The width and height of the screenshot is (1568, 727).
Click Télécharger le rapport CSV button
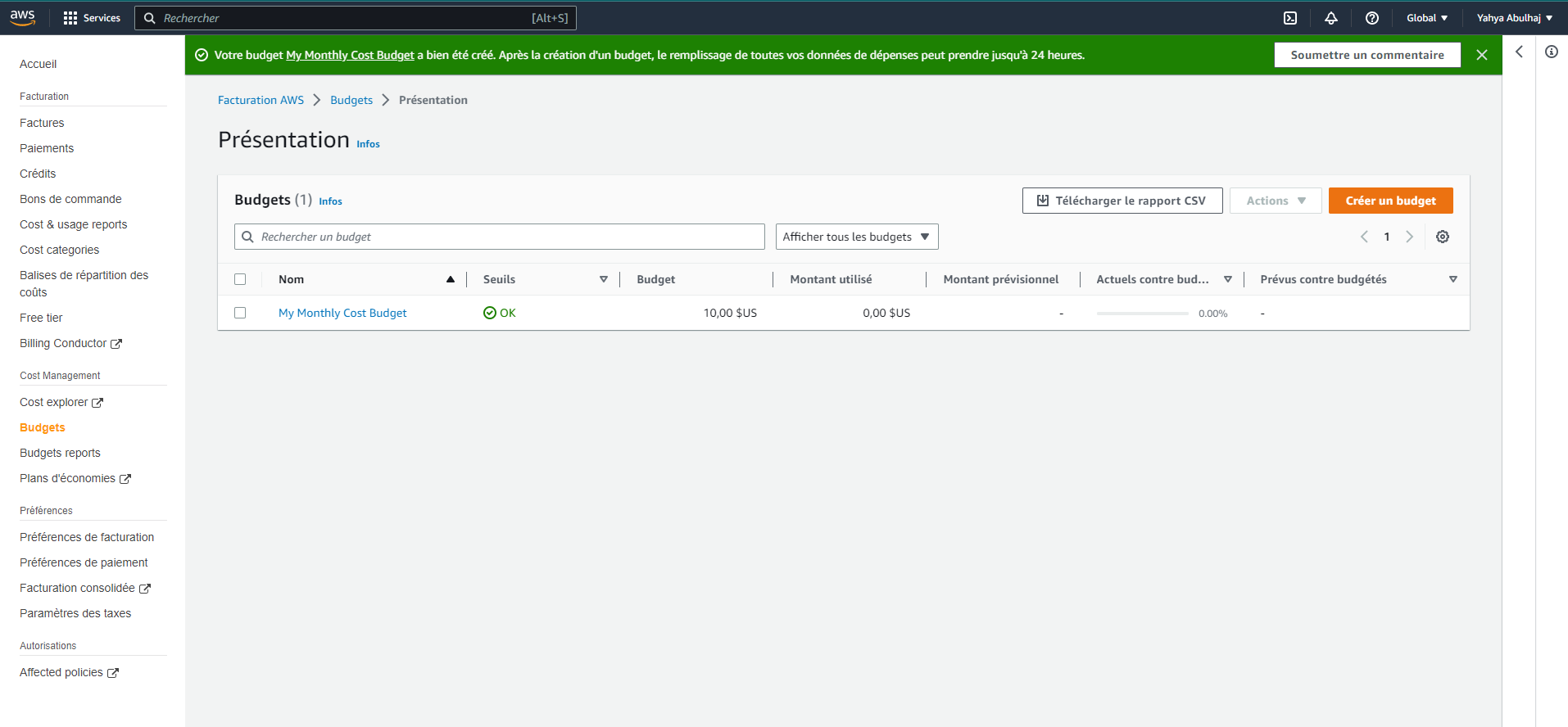(x=1122, y=201)
